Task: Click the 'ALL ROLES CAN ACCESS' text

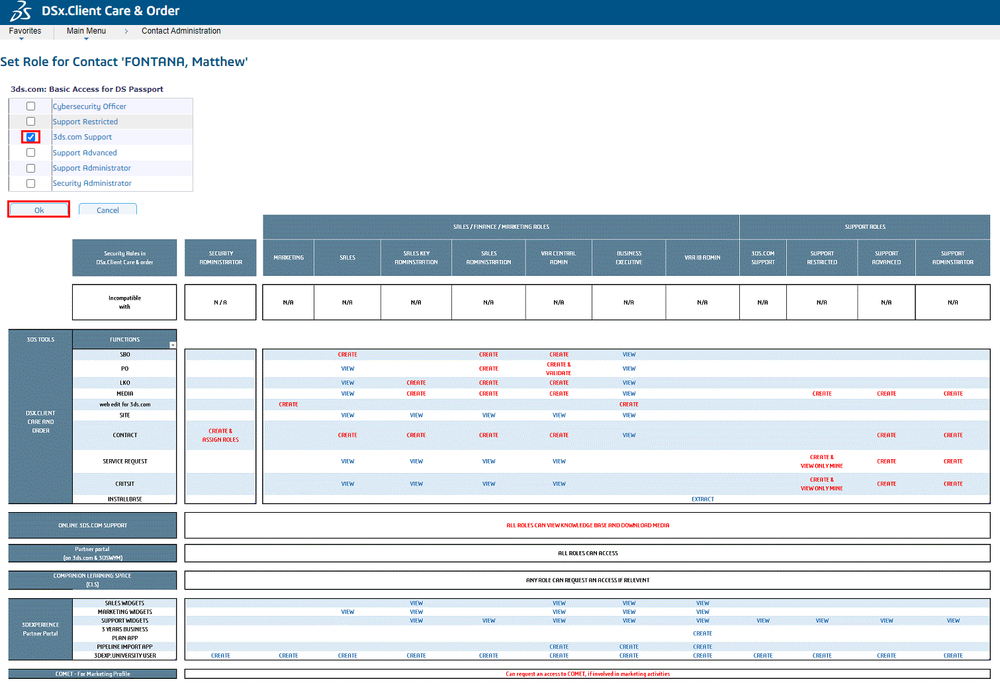Action: pyautogui.click(x=587, y=553)
